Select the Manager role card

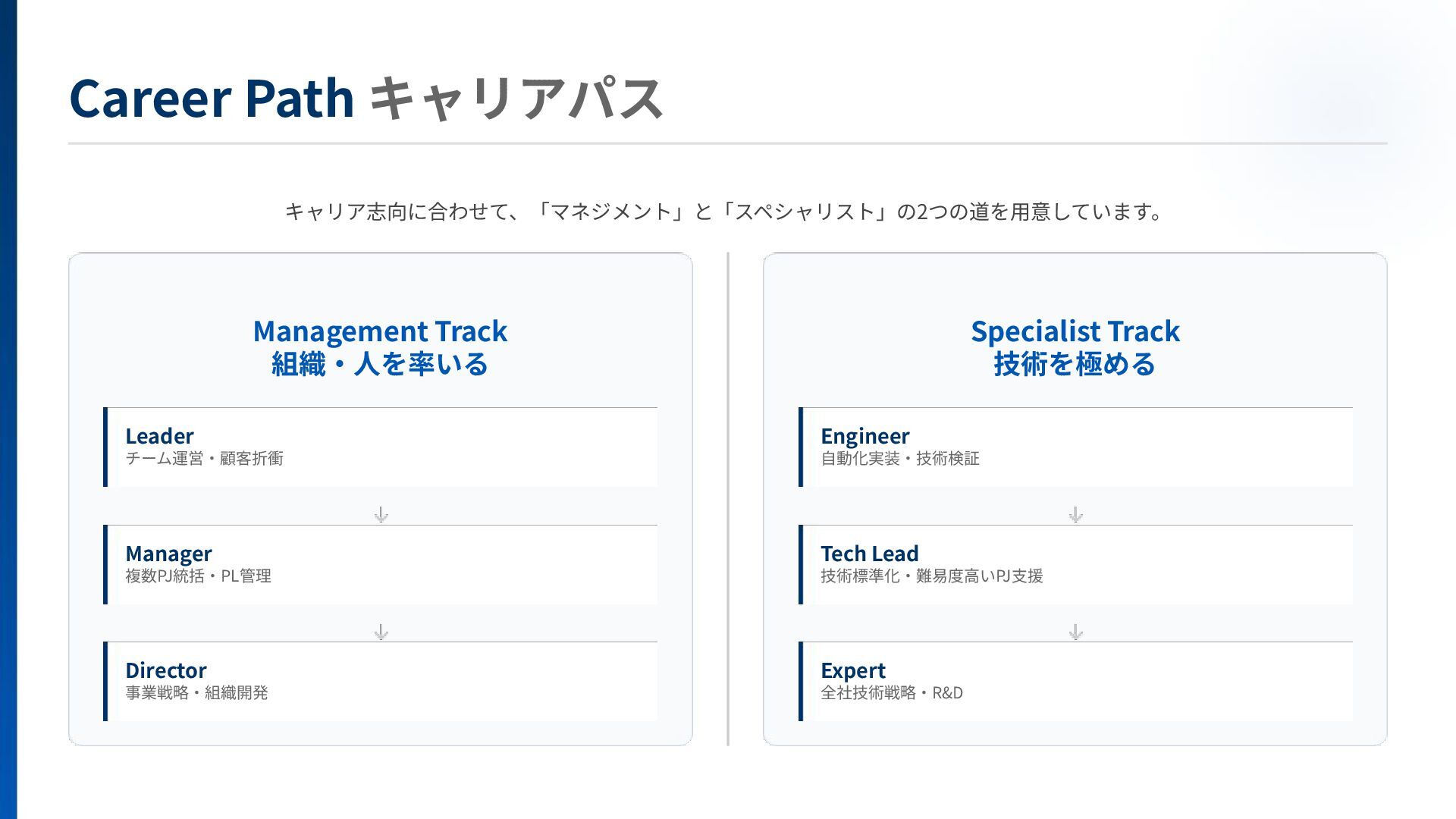(381, 564)
